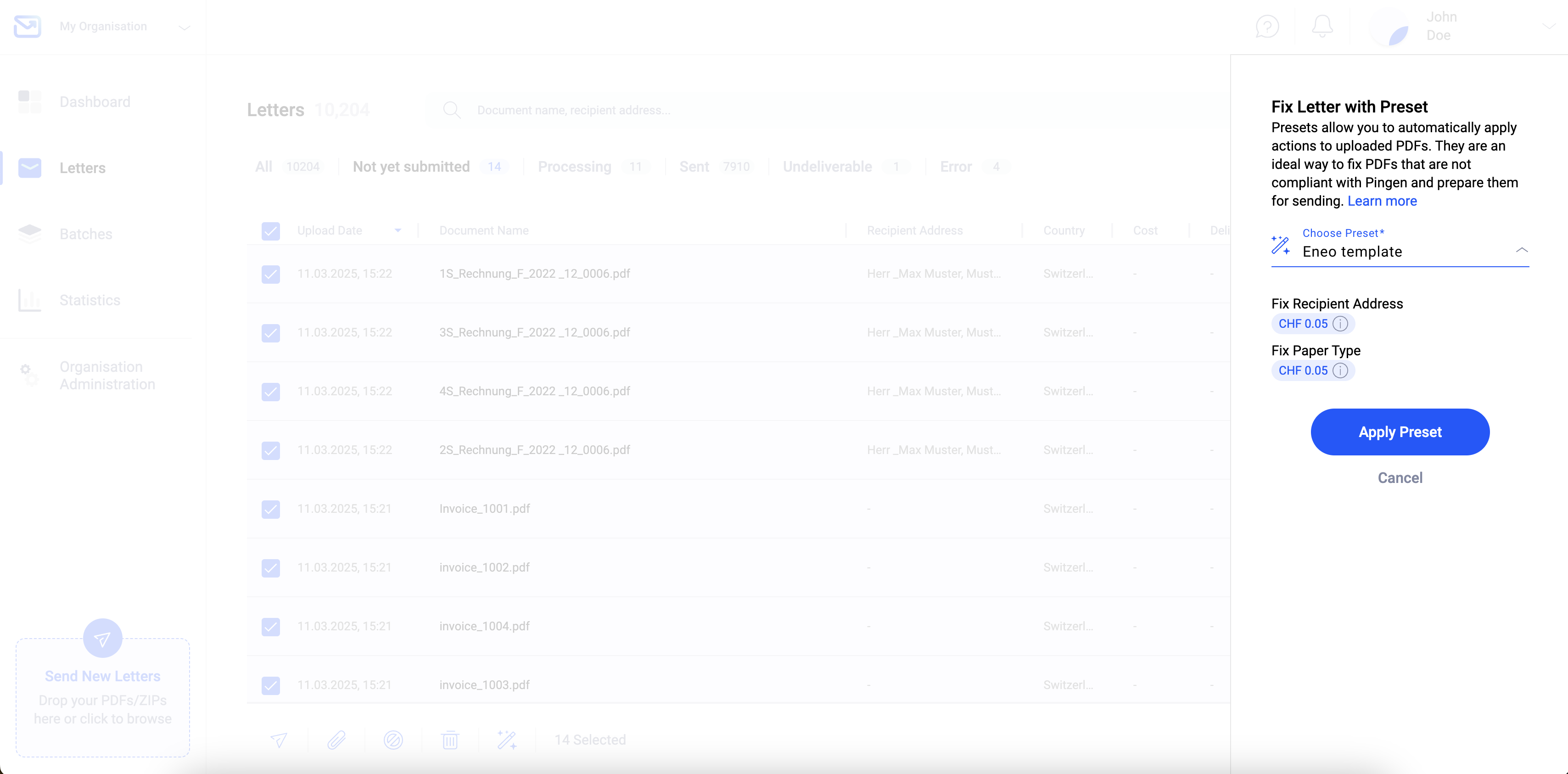Uncheck 1S_Rechnung_F_2022 _12_0006.pdf checkbox
This screenshot has width=1568, height=774.
click(x=271, y=274)
